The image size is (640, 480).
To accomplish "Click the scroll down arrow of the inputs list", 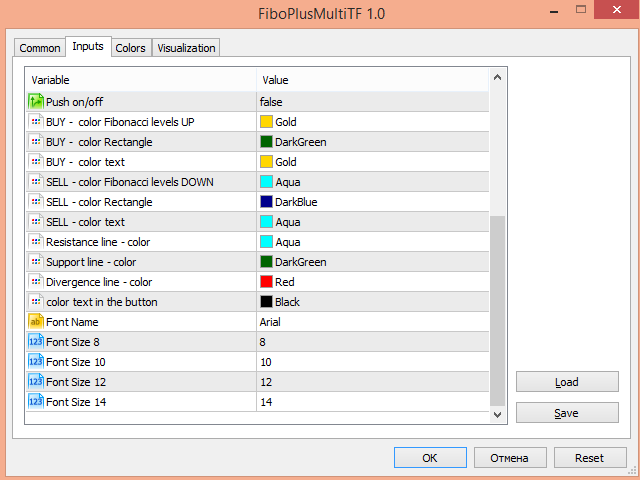I will (497, 415).
